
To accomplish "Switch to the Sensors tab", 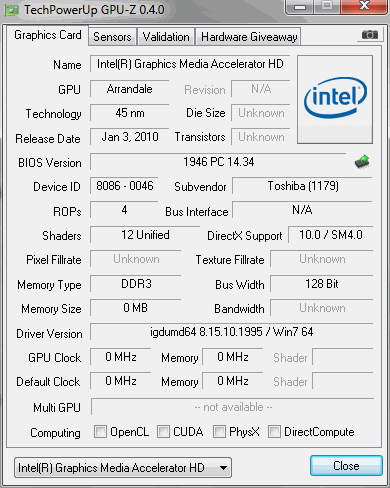I will tap(112, 37).
